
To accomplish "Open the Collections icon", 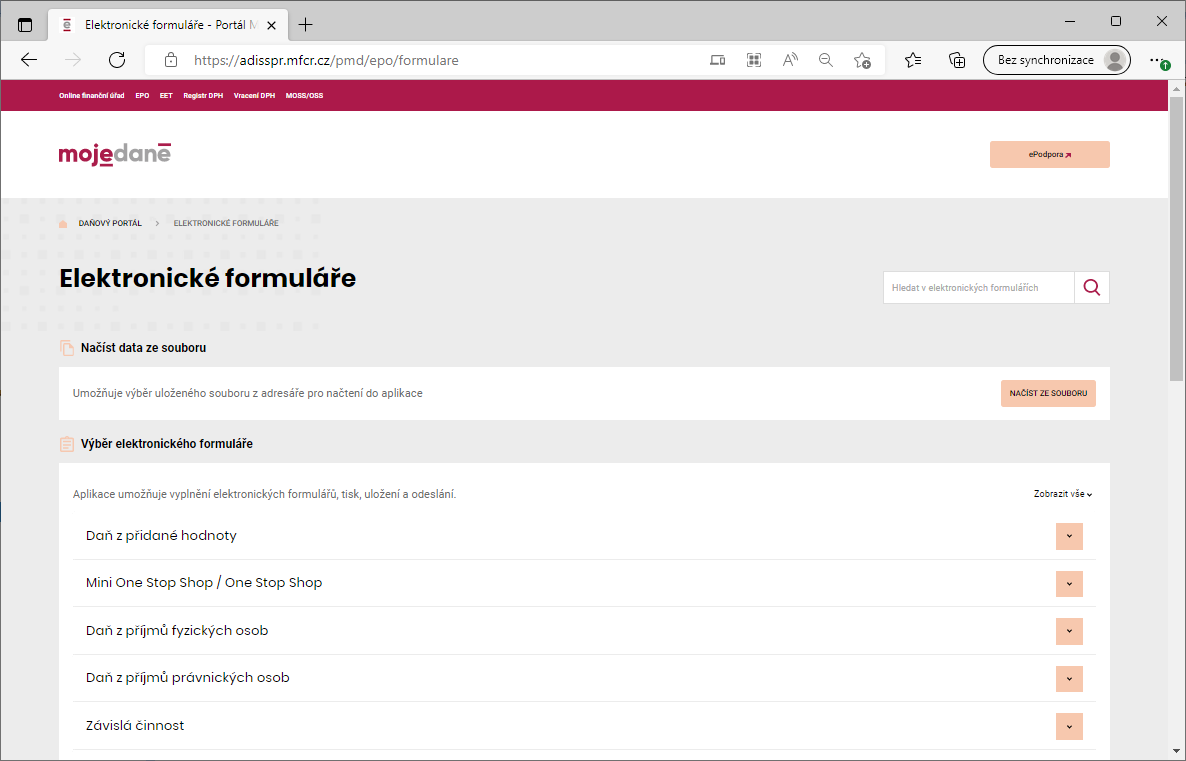I will pyautogui.click(x=957, y=60).
